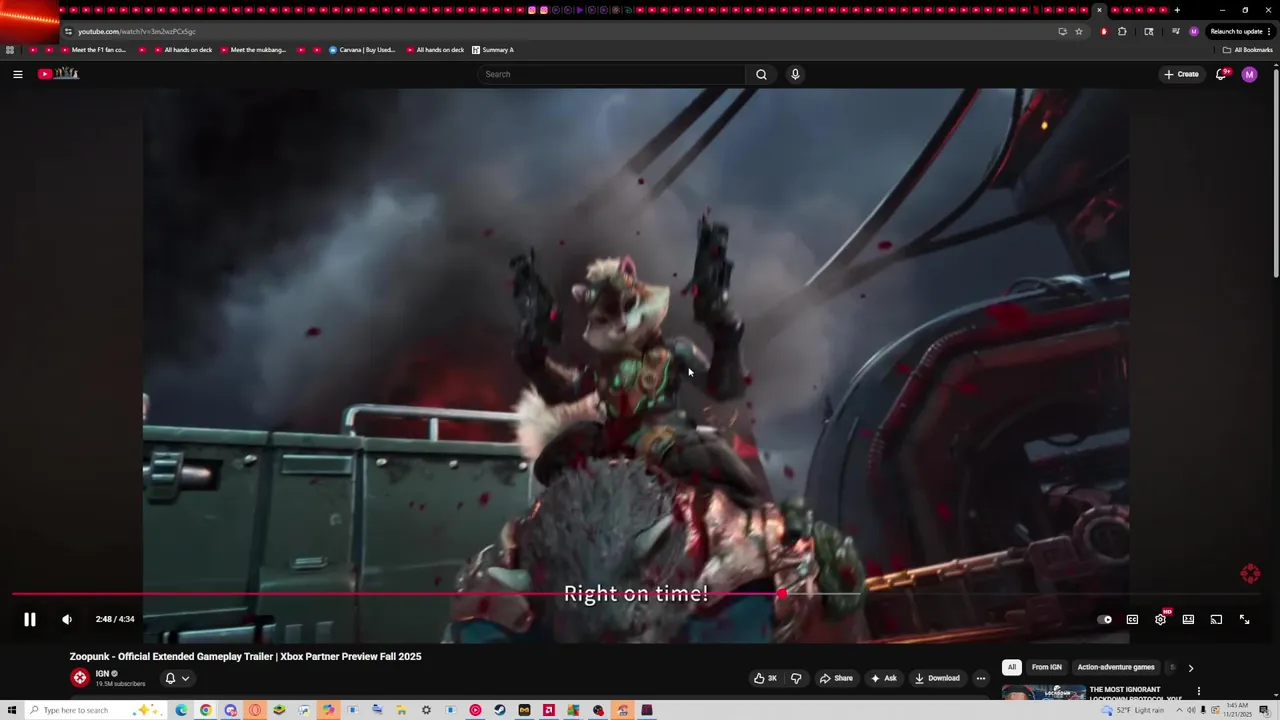The height and width of the screenshot is (720, 1280).
Task: Like the video (3K)
Action: [765, 678]
